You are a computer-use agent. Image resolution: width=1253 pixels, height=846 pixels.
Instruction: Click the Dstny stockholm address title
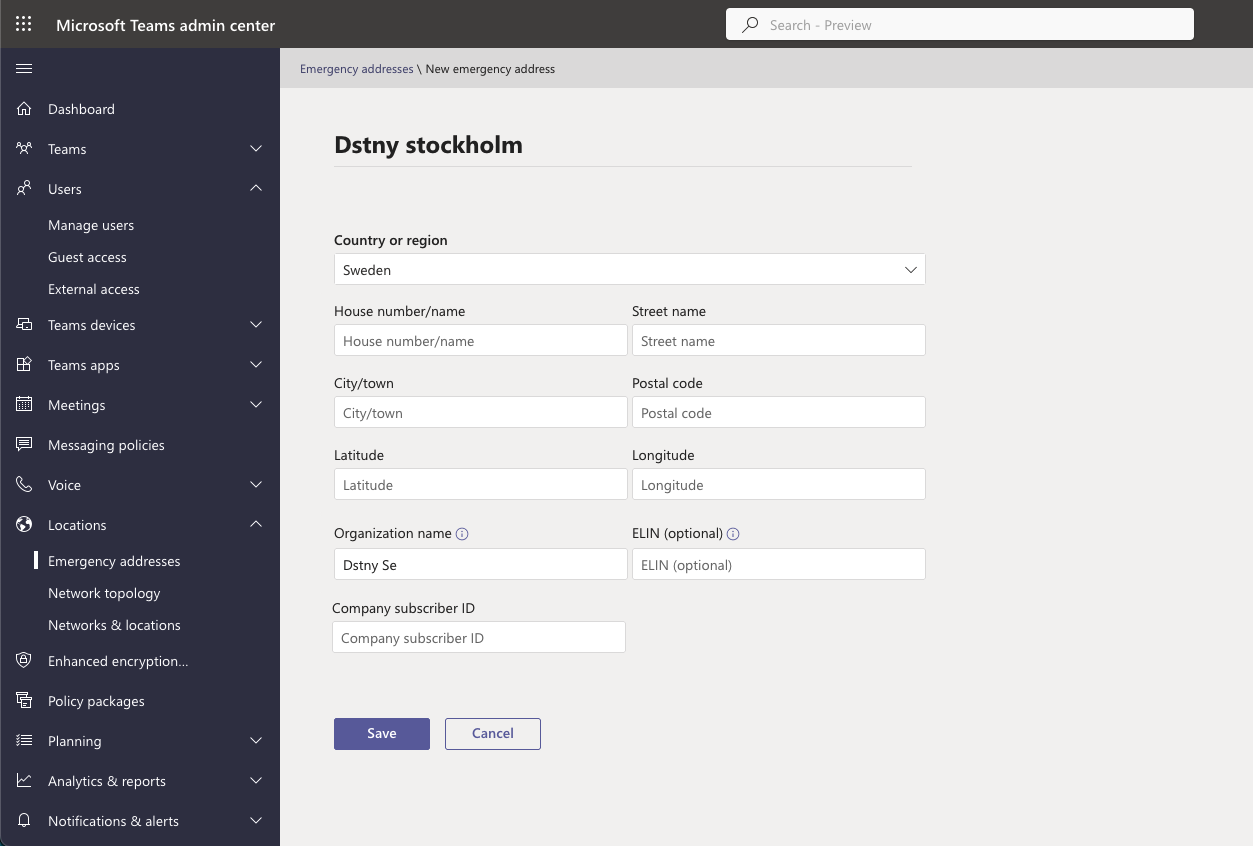(x=428, y=145)
